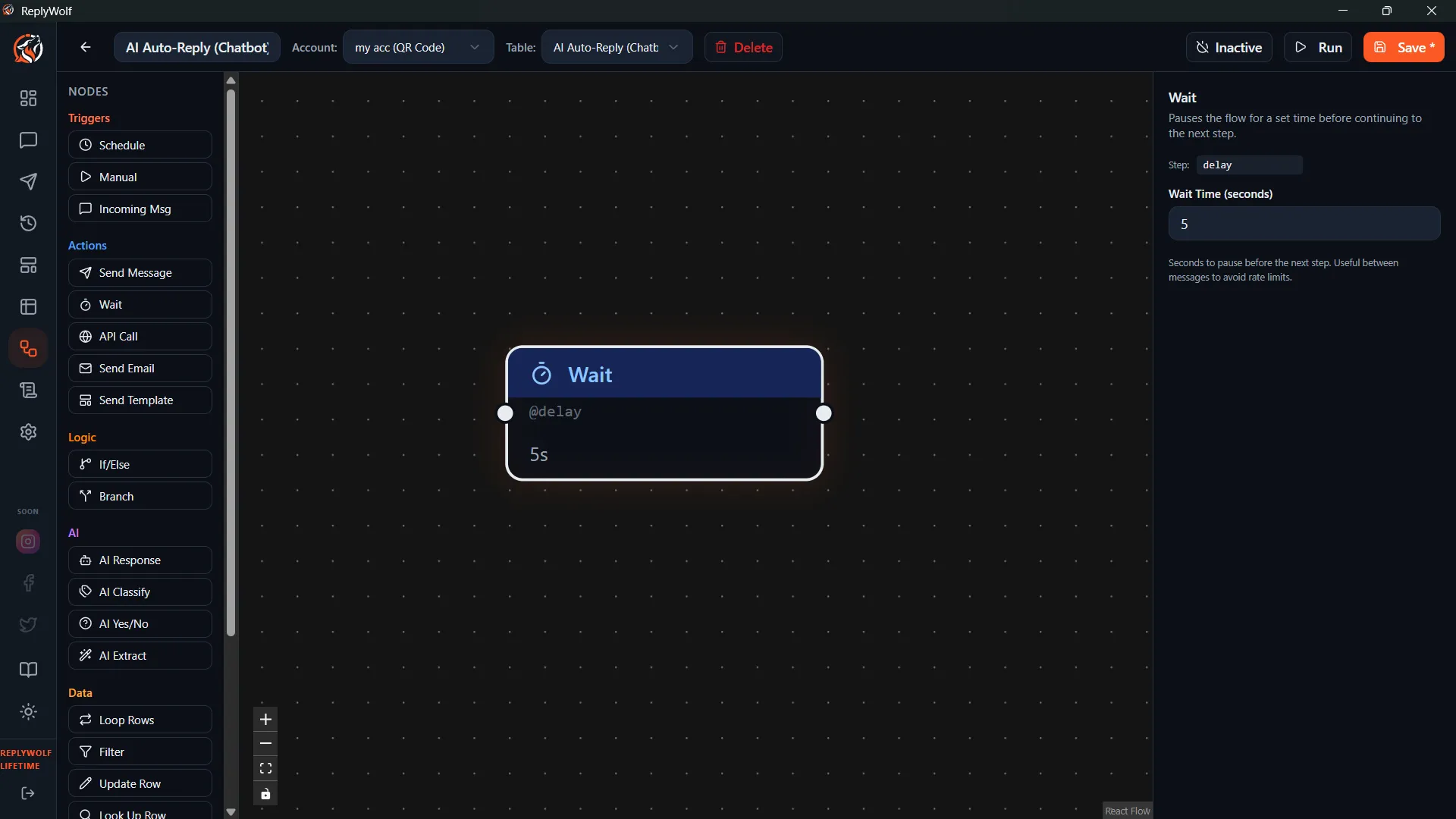Click the Wait Time seconds field
The height and width of the screenshot is (819, 1456).
[x=1304, y=224]
